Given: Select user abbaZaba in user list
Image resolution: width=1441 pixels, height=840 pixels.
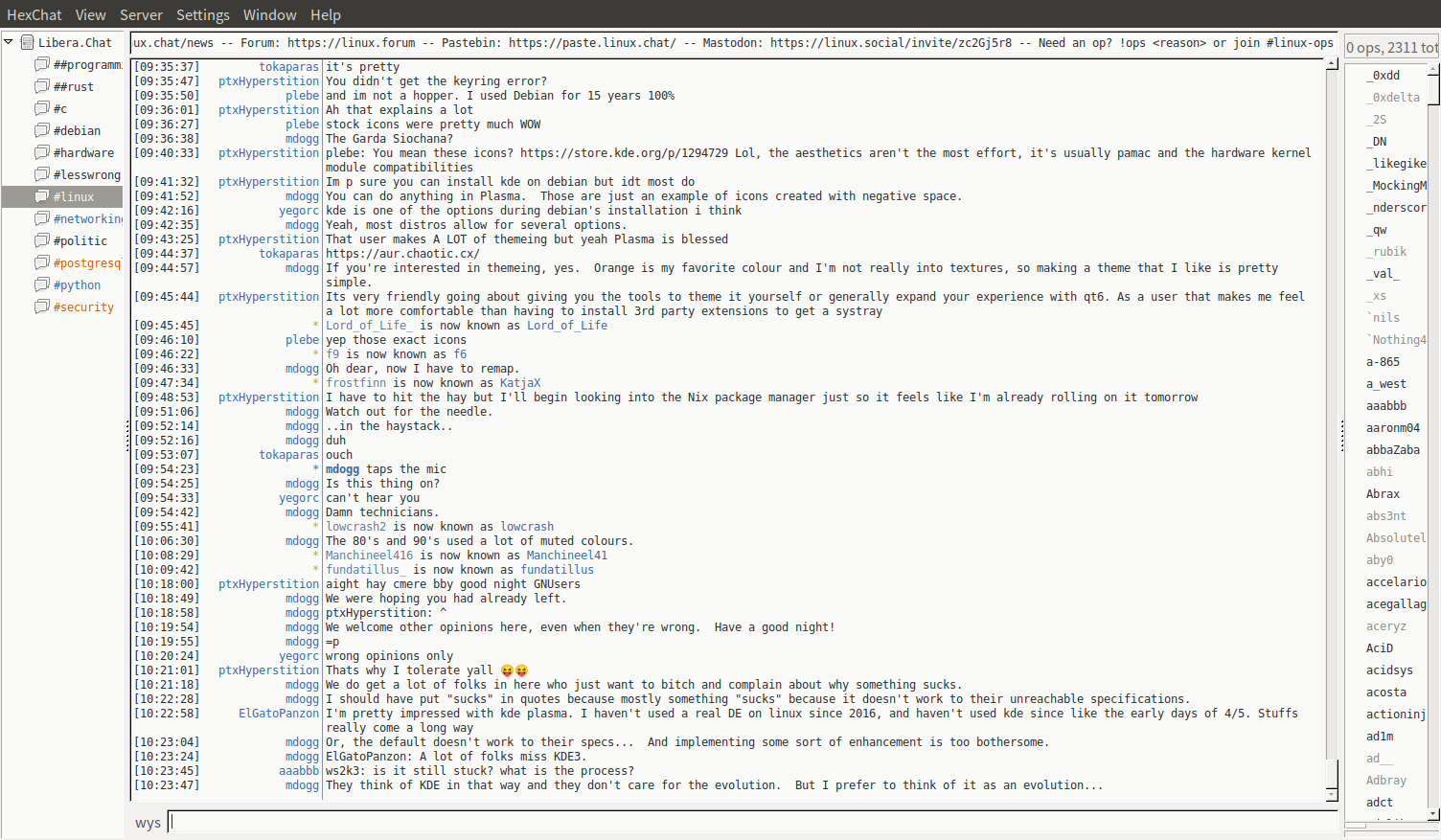Looking at the screenshot, I should 1392,450.
